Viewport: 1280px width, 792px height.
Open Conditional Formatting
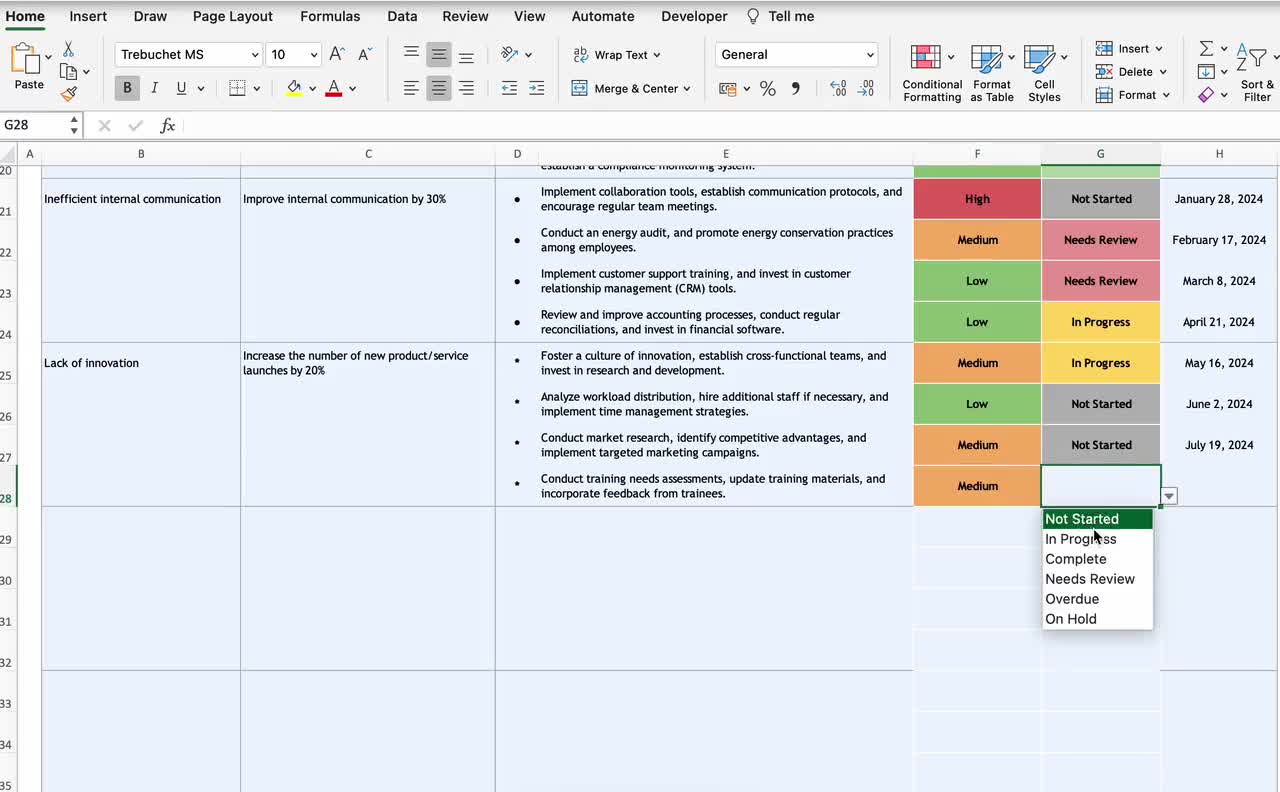click(931, 70)
